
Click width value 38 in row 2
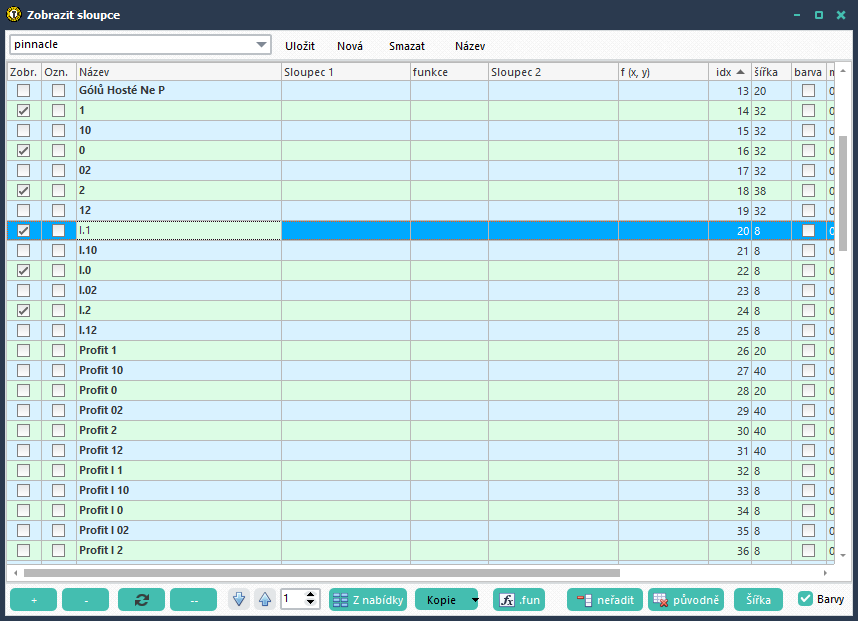(x=760, y=191)
